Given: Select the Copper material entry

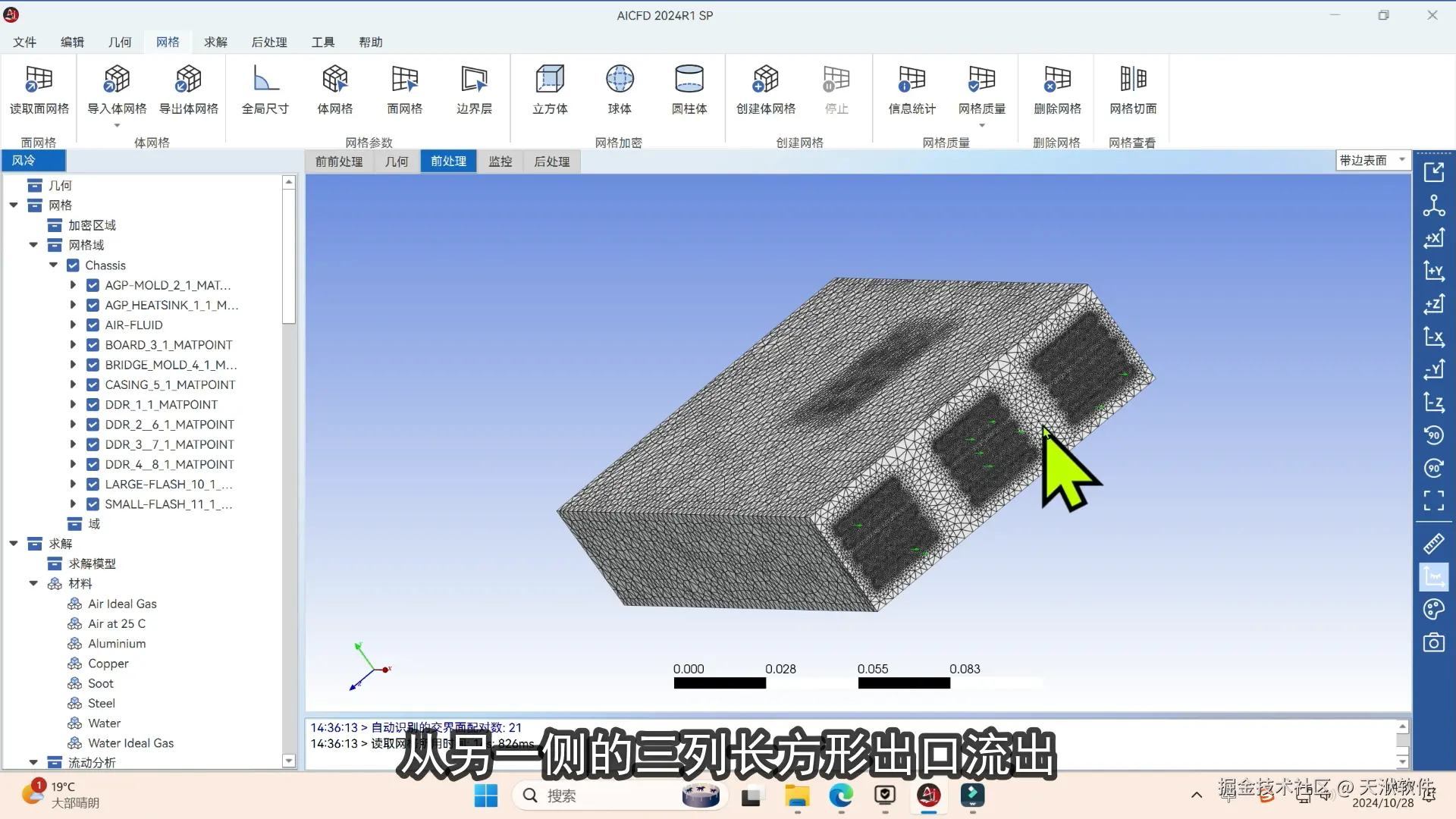Looking at the screenshot, I should (108, 663).
